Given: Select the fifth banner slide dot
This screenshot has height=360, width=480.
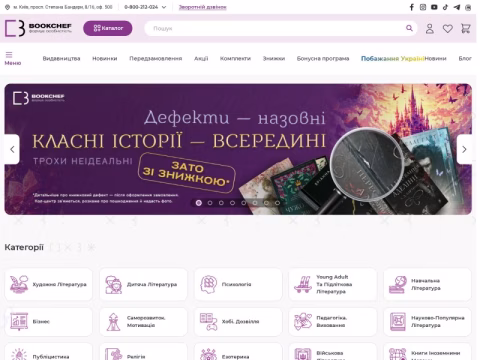Looking at the screenshot, I should point(244,203).
